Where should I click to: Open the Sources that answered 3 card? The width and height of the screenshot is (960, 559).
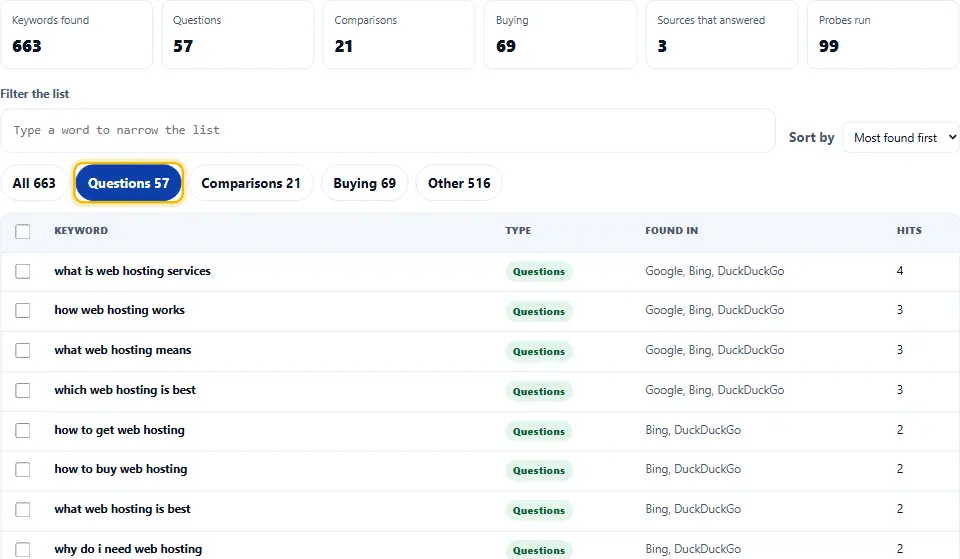(x=722, y=34)
